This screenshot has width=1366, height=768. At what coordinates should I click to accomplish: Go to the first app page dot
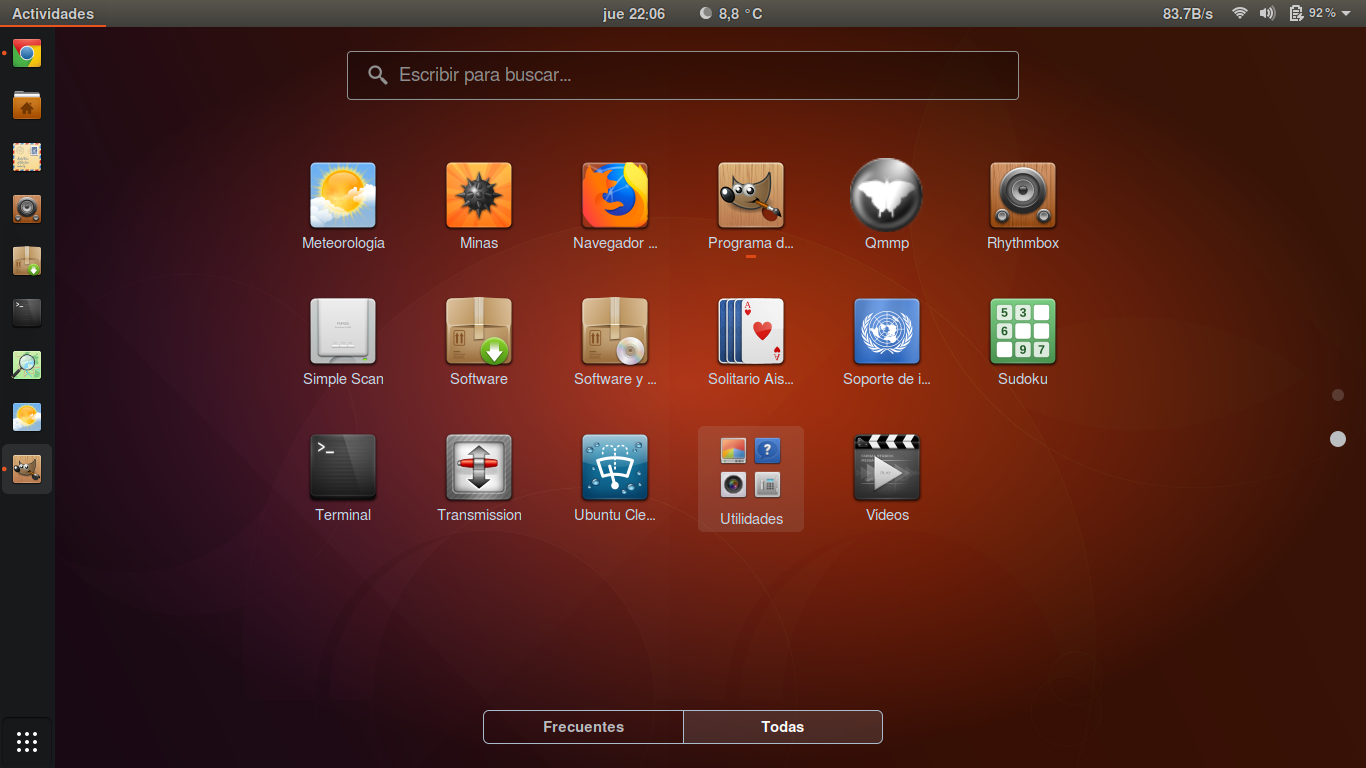(1338, 395)
